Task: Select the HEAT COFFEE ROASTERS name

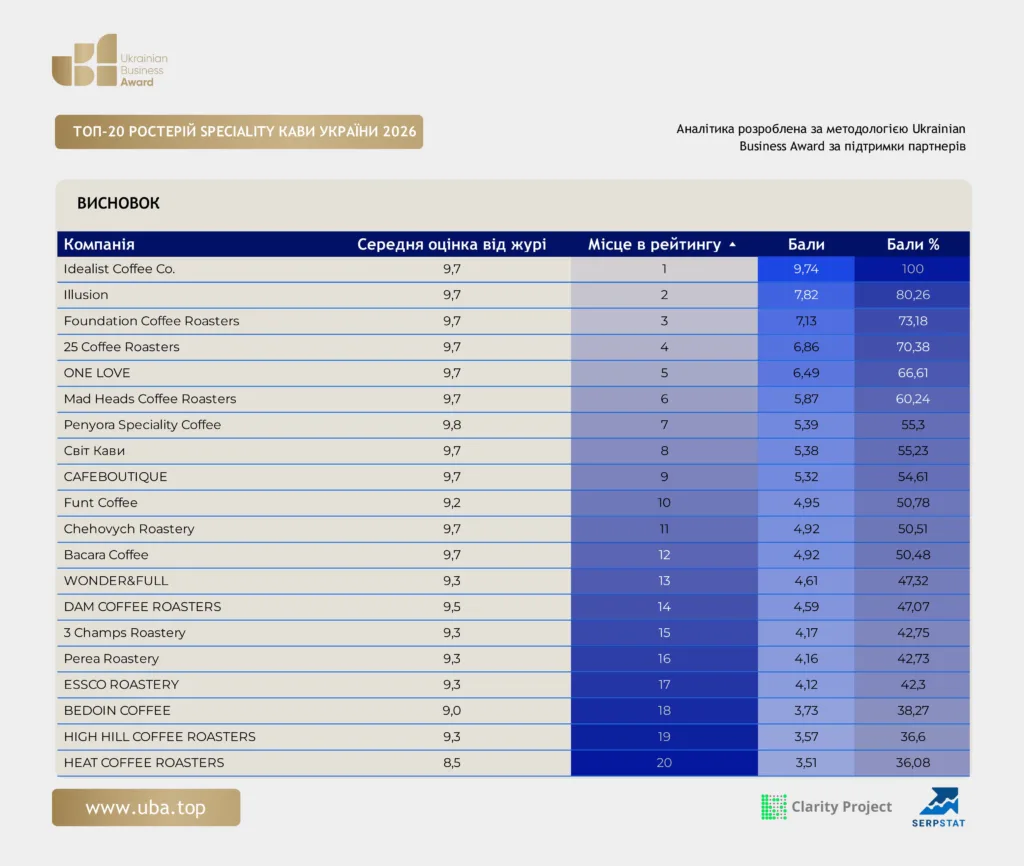Action: point(144,763)
